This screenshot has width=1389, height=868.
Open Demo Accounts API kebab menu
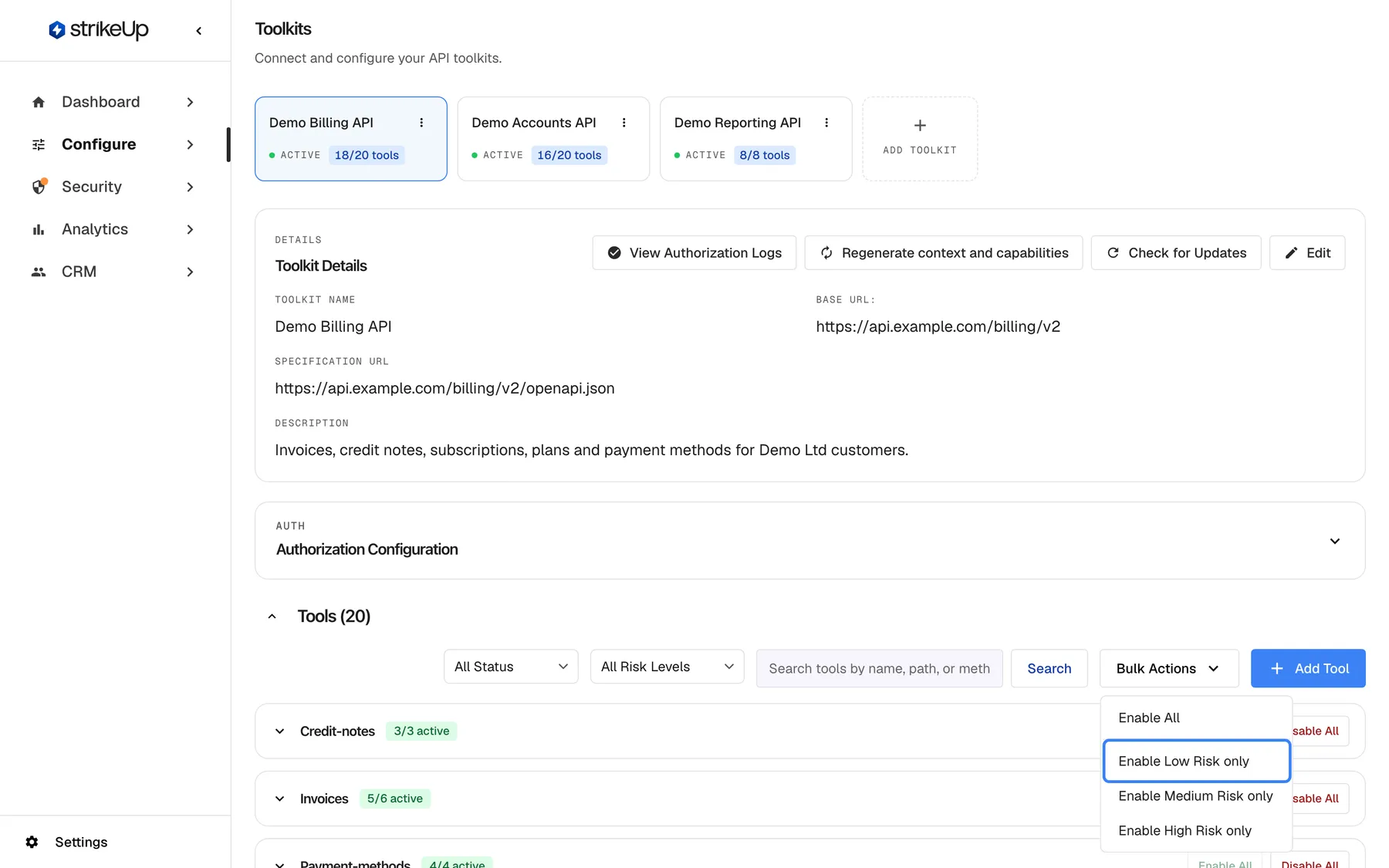[624, 123]
